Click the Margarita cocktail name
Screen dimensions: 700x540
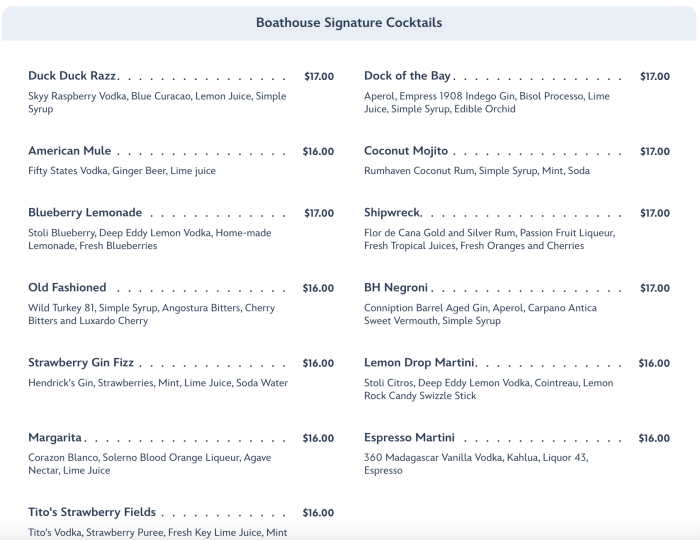[x=56, y=438]
